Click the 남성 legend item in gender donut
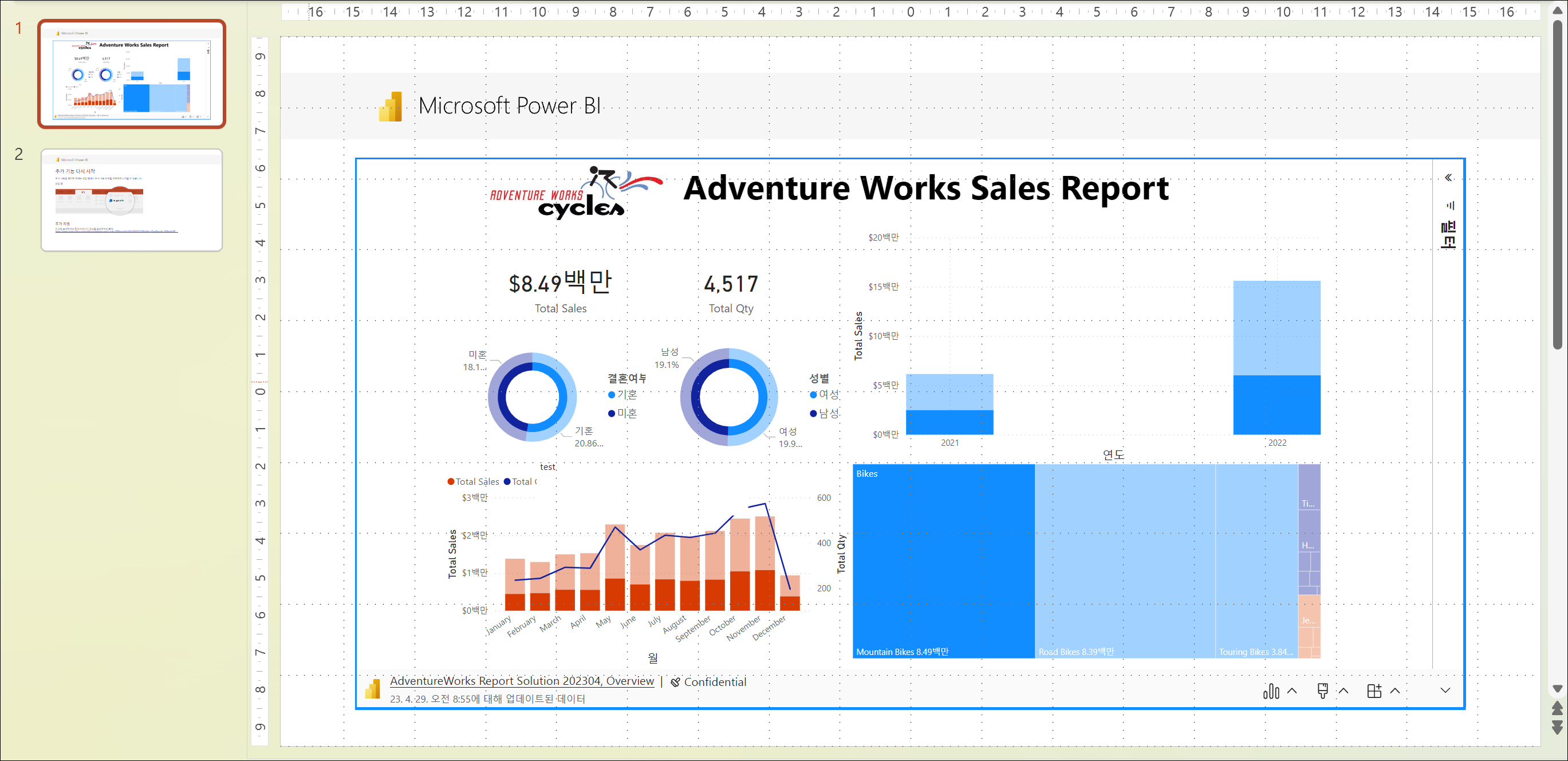Viewport: 1568px width, 761px height. [x=824, y=414]
